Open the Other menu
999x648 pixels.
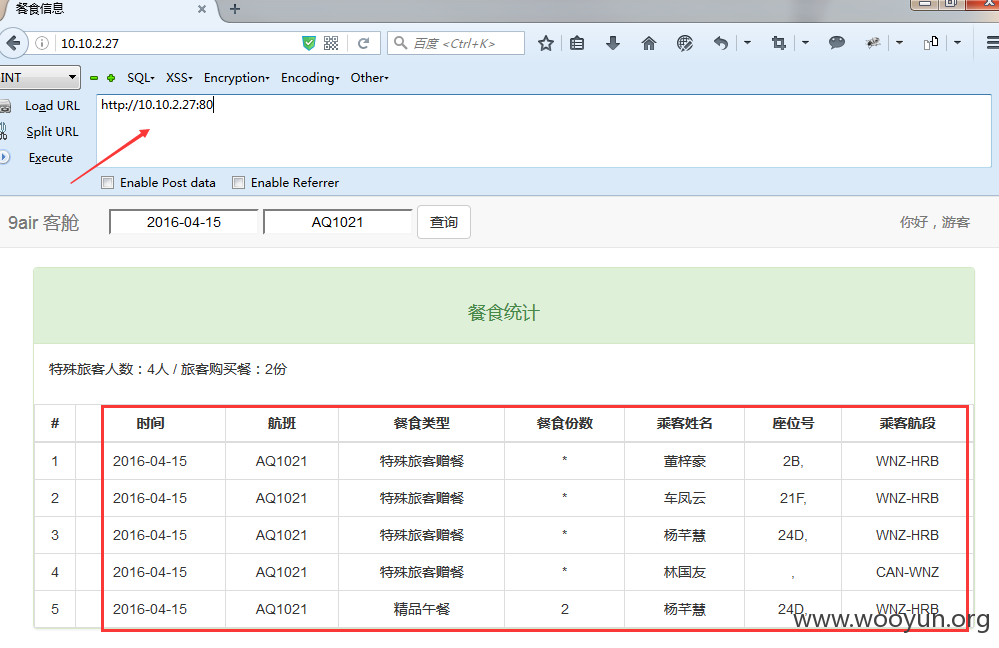[x=370, y=78]
